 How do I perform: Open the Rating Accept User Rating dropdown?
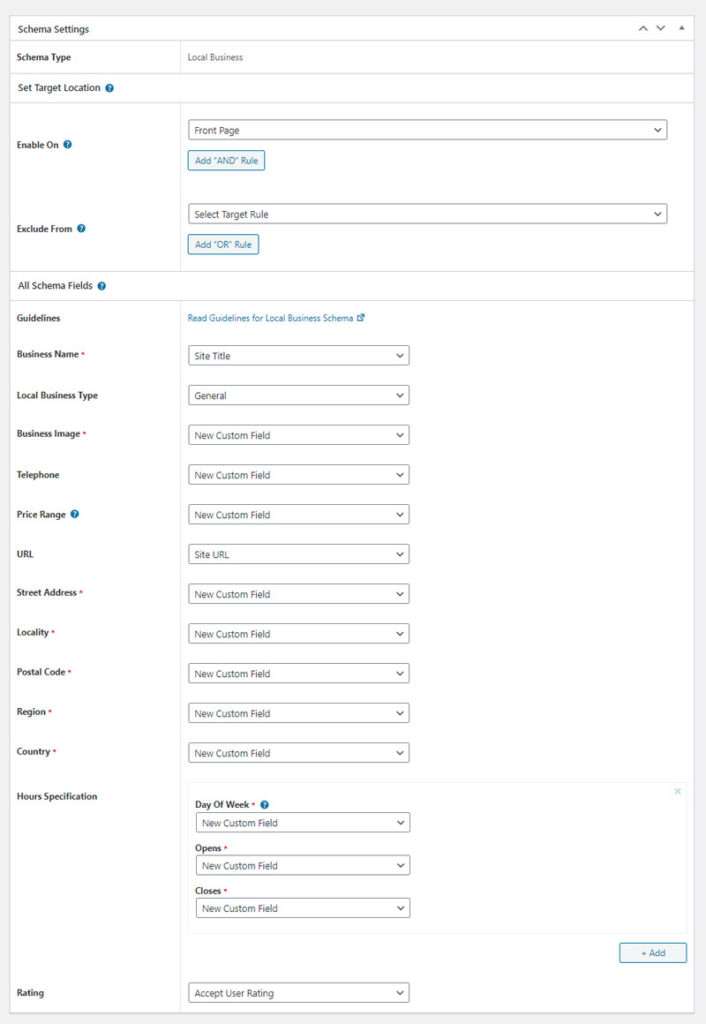[x=298, y=993]
